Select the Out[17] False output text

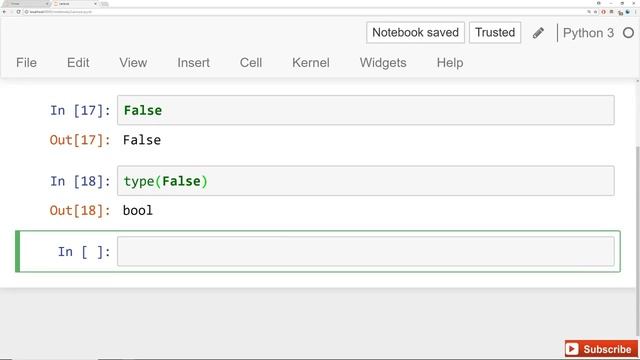pos(142,140)
